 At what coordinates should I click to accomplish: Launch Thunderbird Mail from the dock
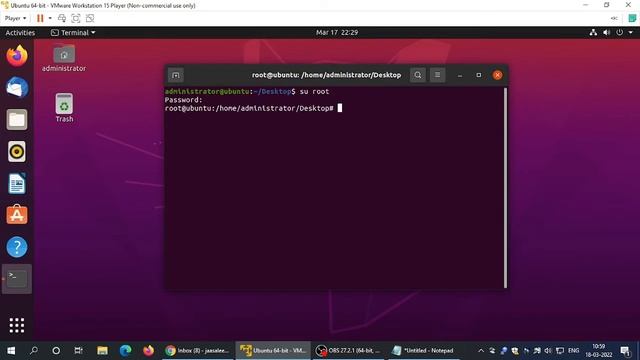click(17, 87)
